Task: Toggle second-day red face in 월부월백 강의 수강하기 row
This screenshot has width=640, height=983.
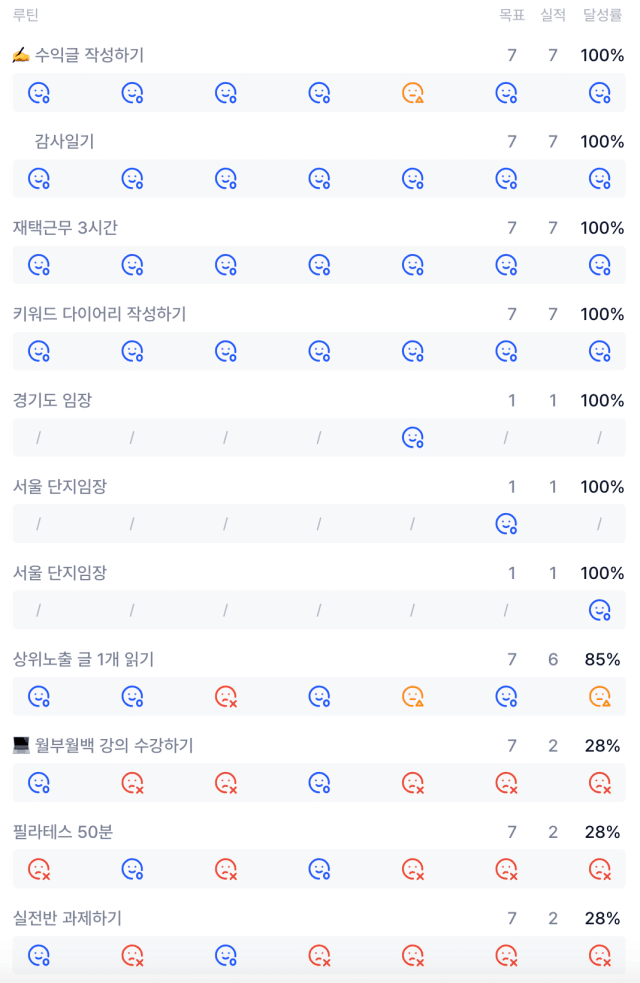Action: click(x=132, y=783)
